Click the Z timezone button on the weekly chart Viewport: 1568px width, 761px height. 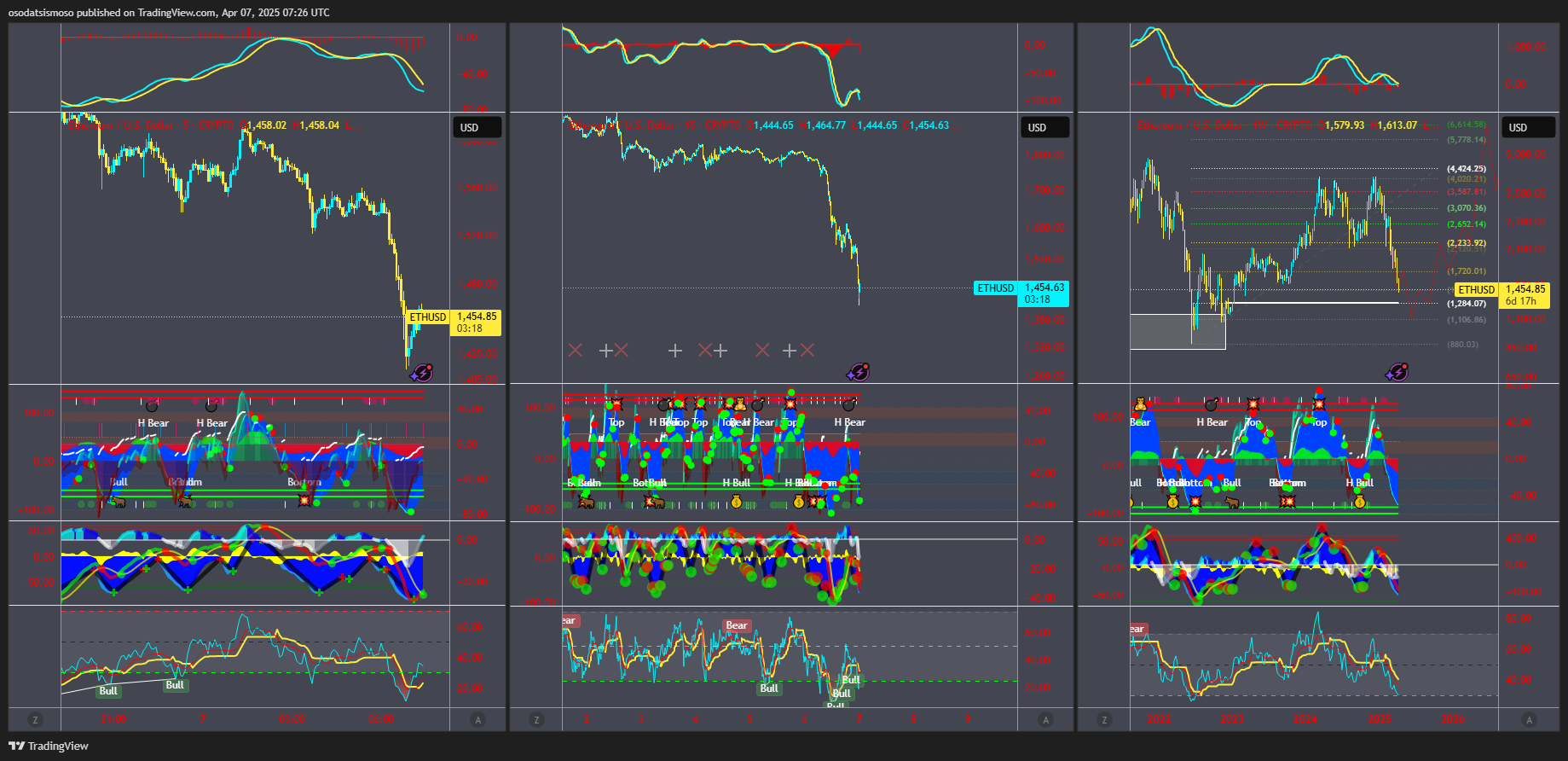(x=1104, y=720)
